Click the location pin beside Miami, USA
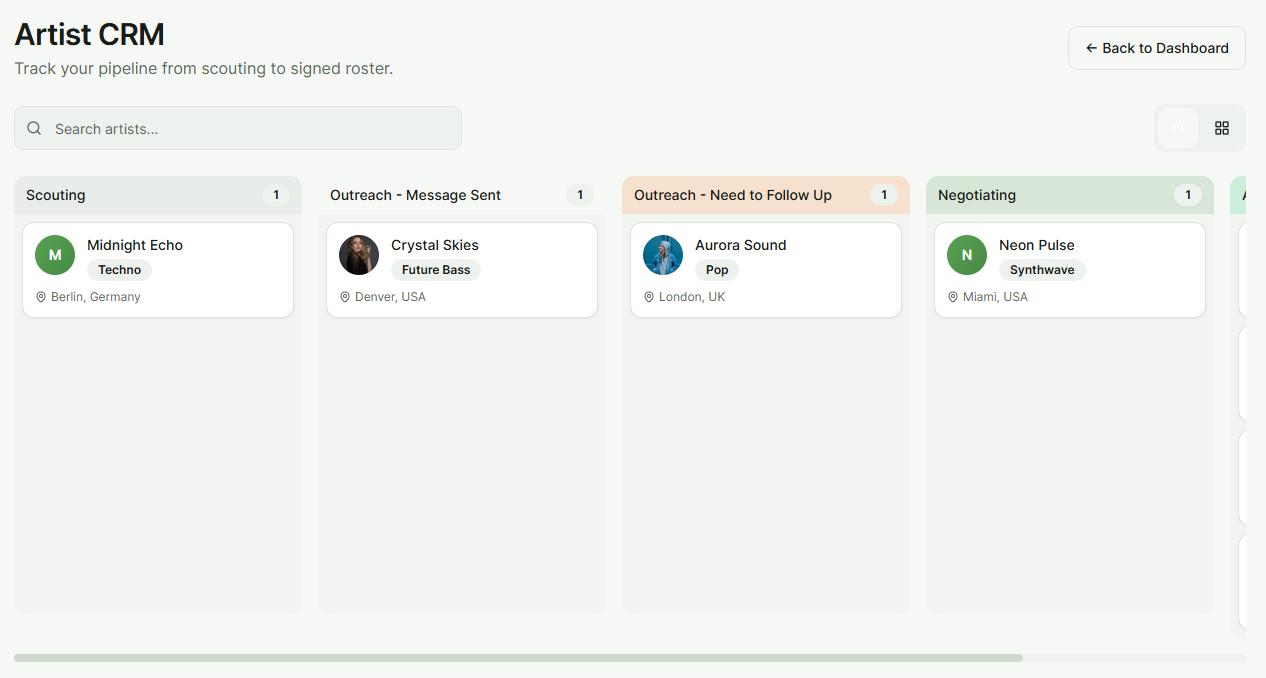This screenshot has width=1266, height=678. coord(953,297)
